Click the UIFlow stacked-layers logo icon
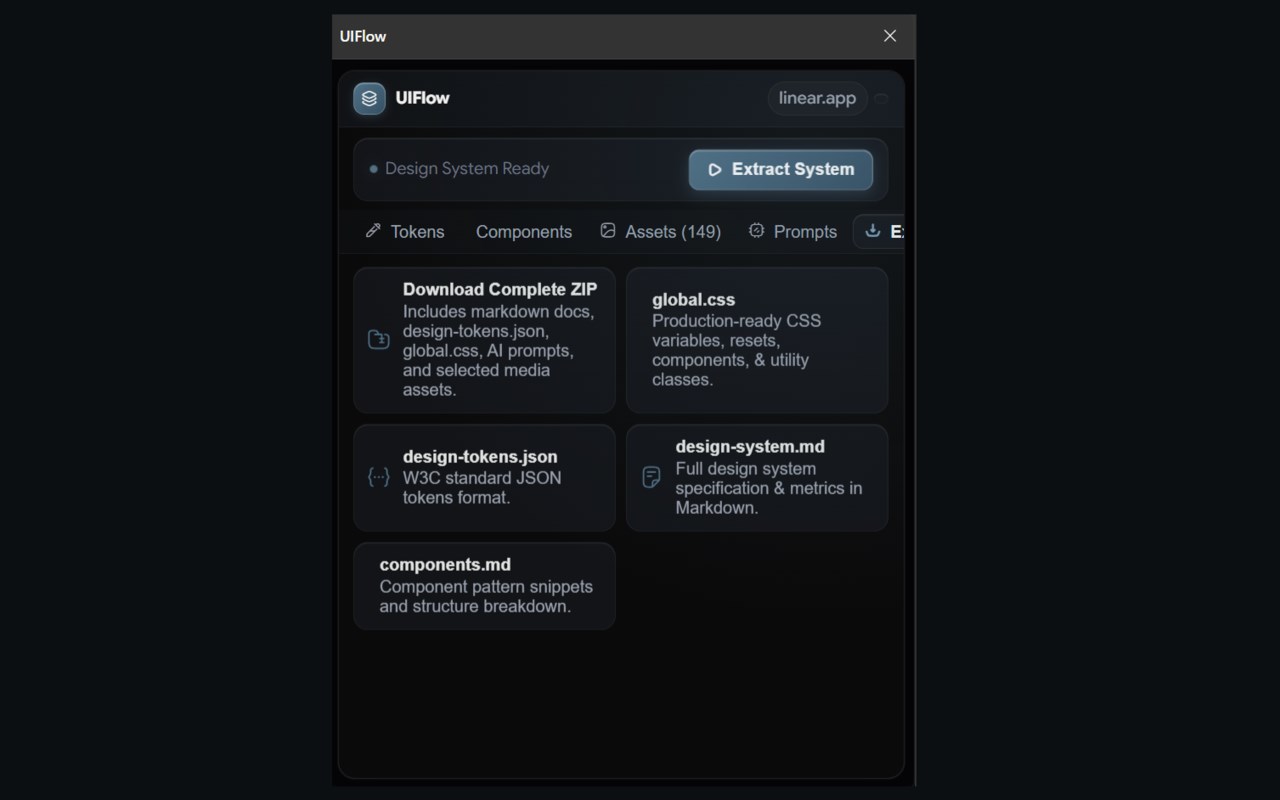1280x800 pixels. (x=369, y=98)
